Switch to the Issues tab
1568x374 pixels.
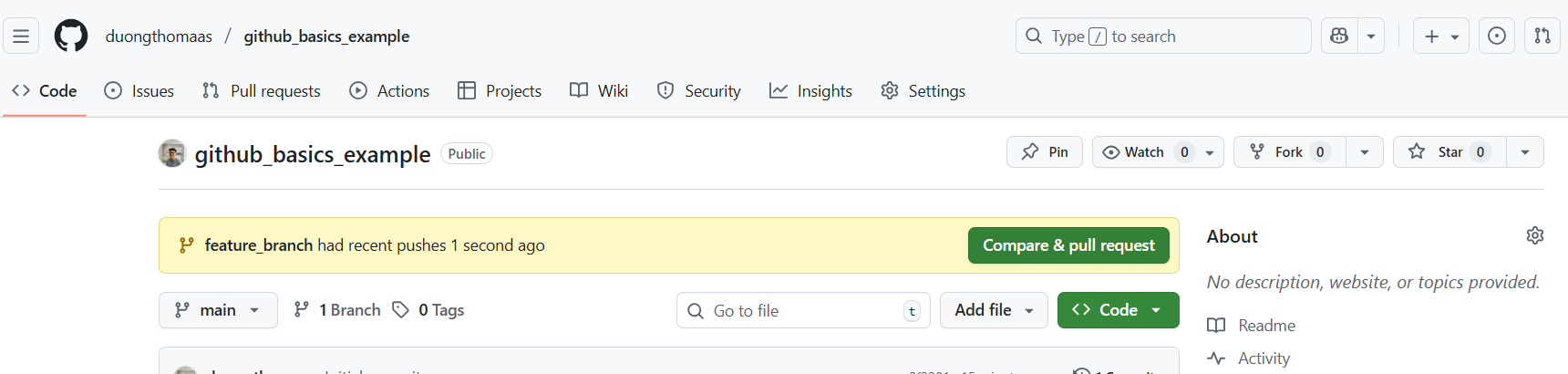pyautogui.click(x=139, y=91)
